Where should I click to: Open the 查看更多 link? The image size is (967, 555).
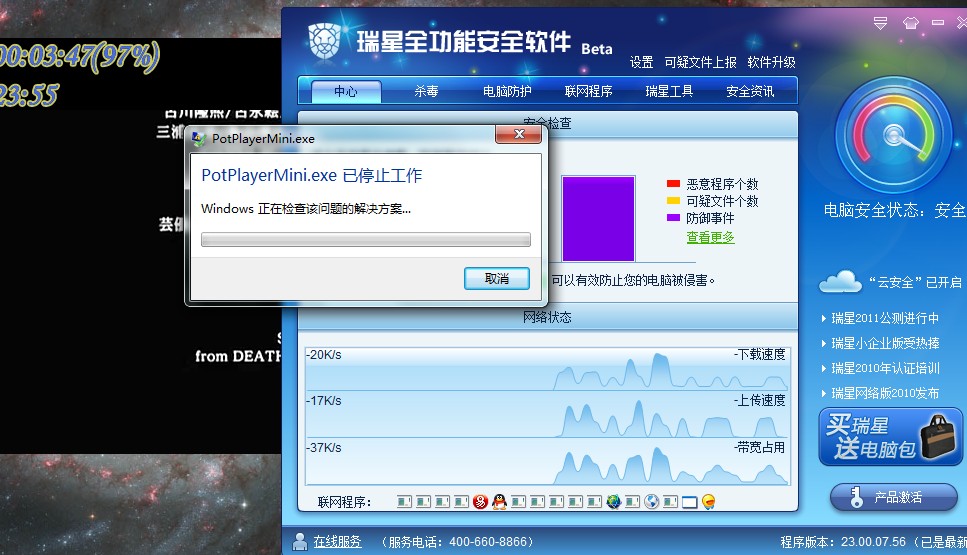[710, 237]
